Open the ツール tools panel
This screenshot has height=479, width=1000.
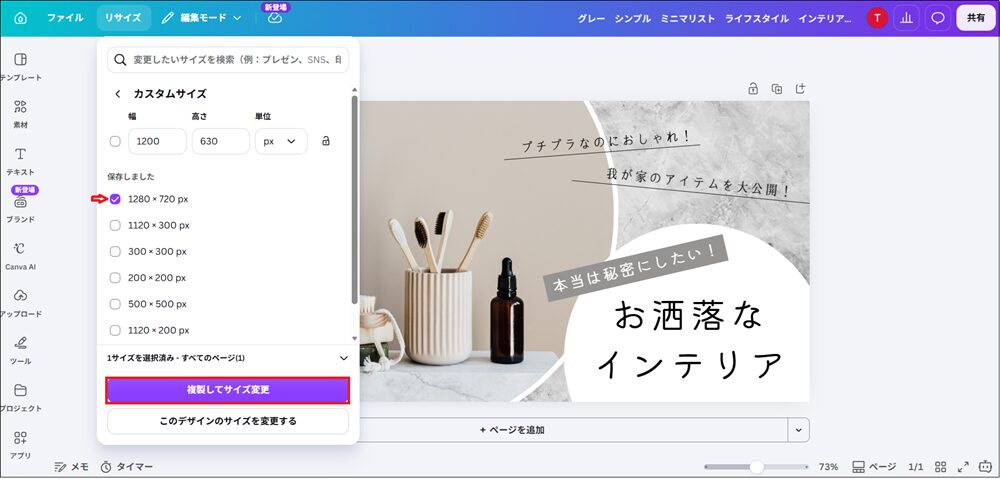tap(20, 350)
